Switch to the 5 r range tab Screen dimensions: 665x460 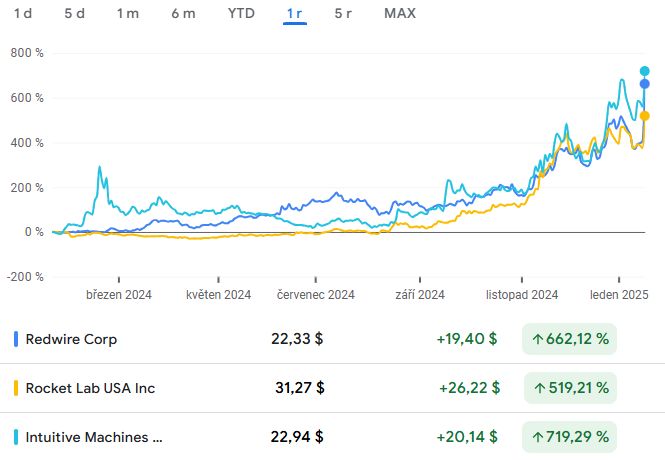[x=343, y=13]
